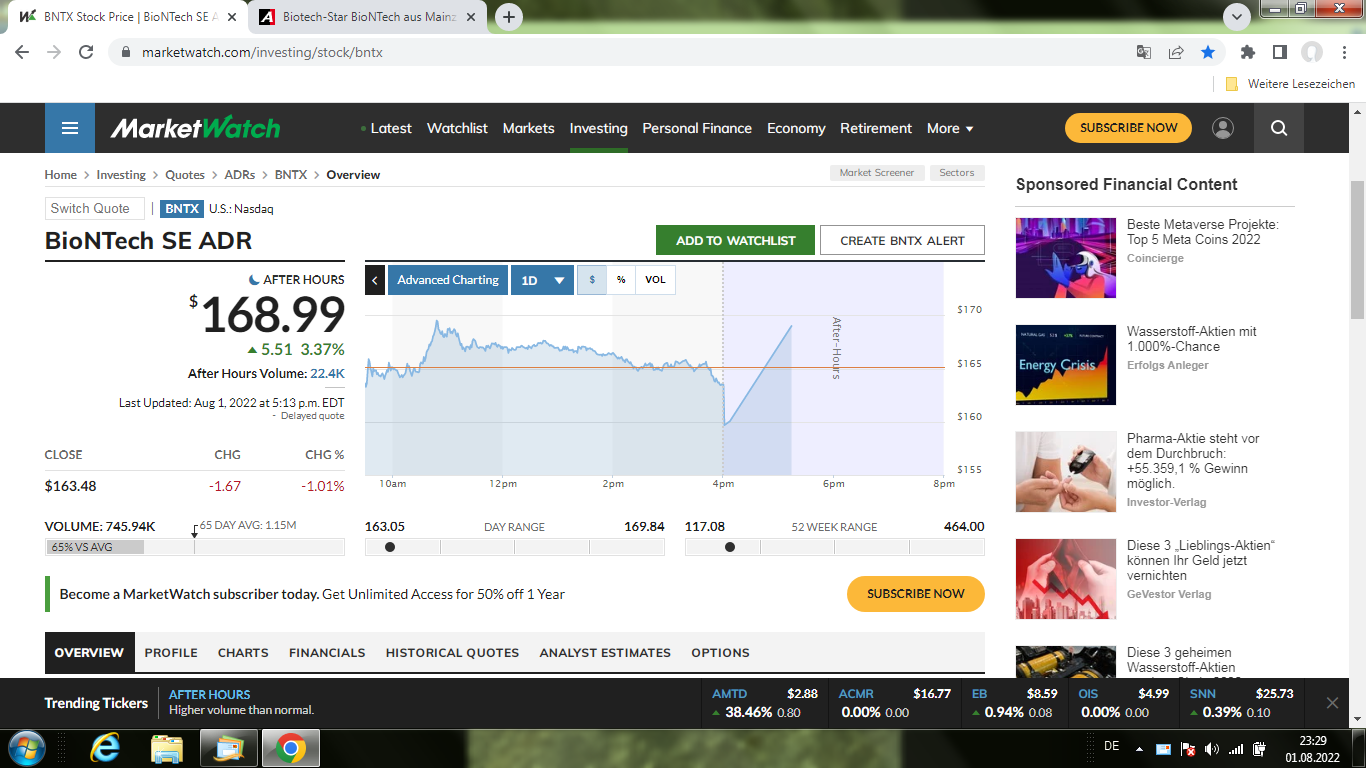Viewport: 1366px width, 768px height.
Task: Expand the More navigation dropdown
Action: 950,128
